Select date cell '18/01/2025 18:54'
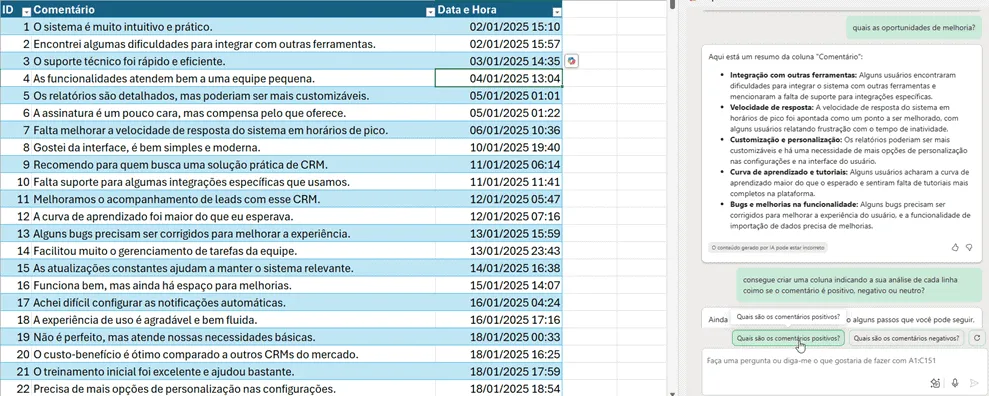The width and height of the screenshot is (989, 396). [x=499, y=388]
